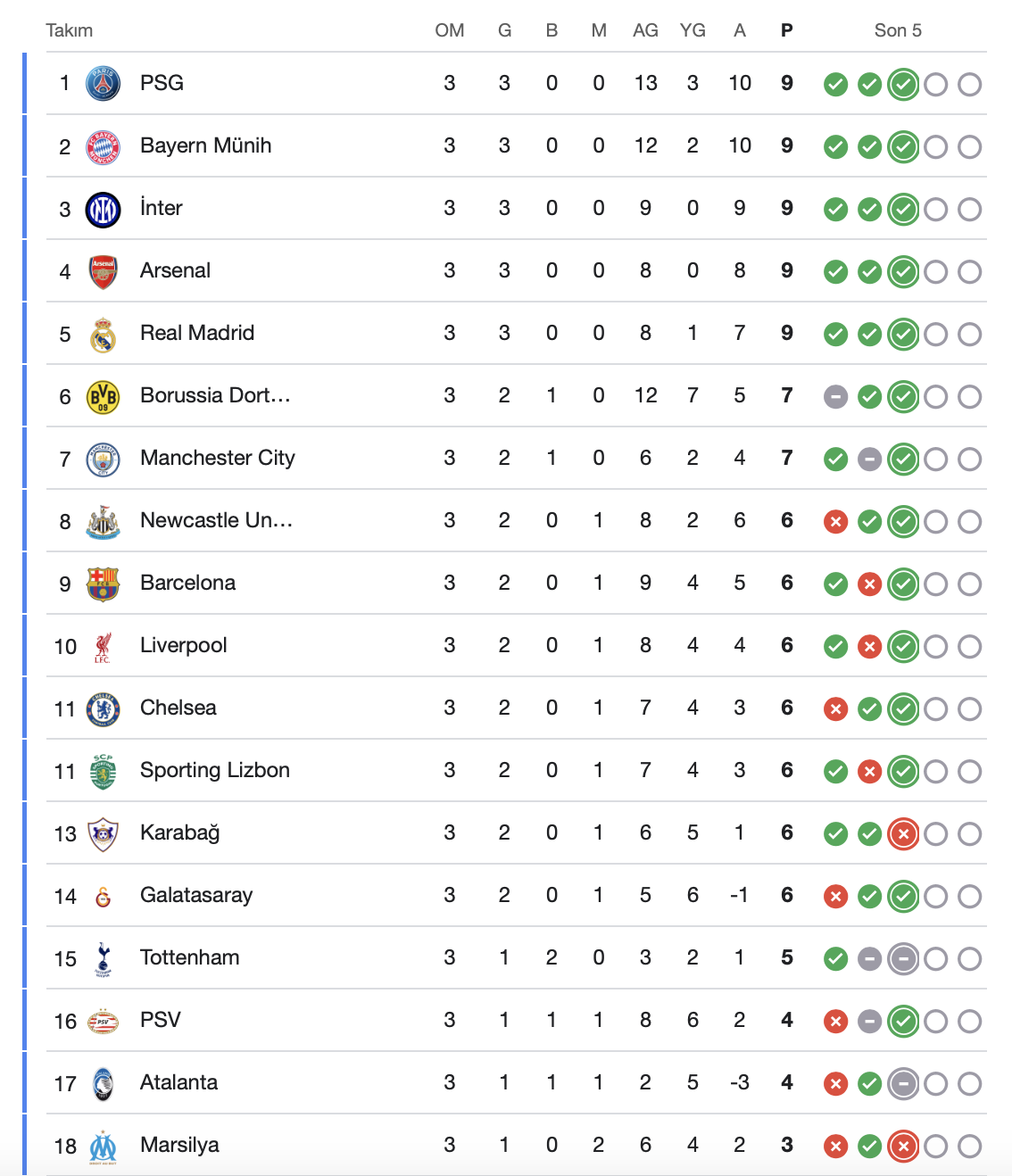Open the Barcelona club crest

click(103, 584)
